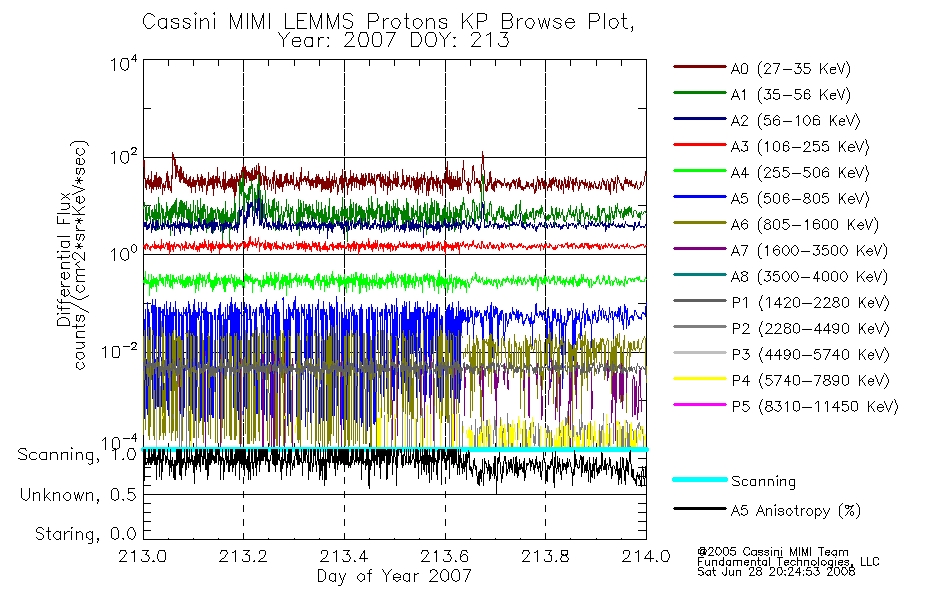Click the purple A7 legend line
This screenshot has height=600, width=950.
click(700, 248)
